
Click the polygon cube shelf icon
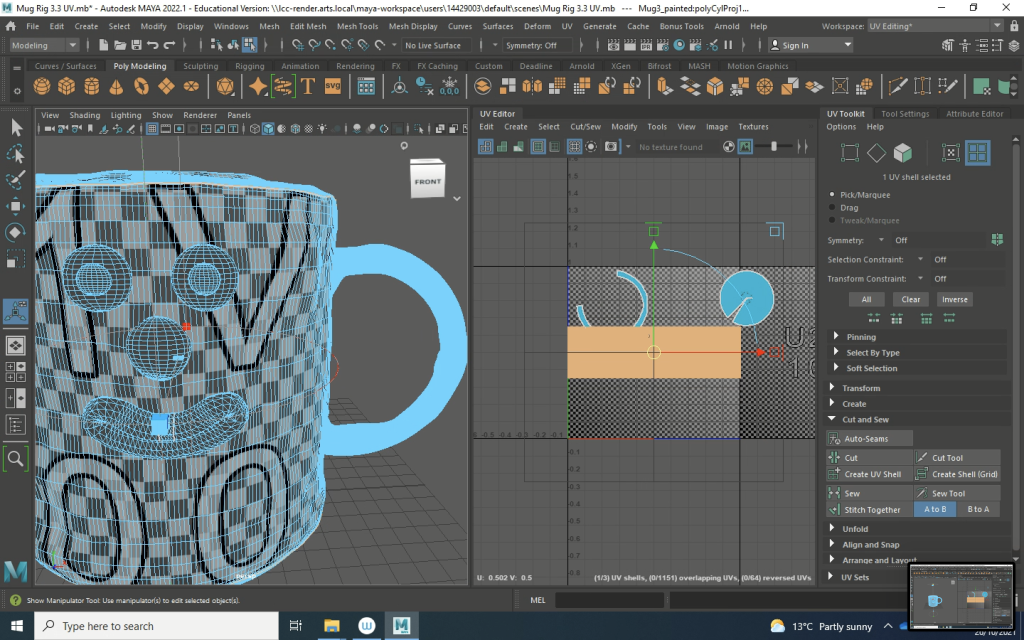pyautogui.click(x=66, y=88)
